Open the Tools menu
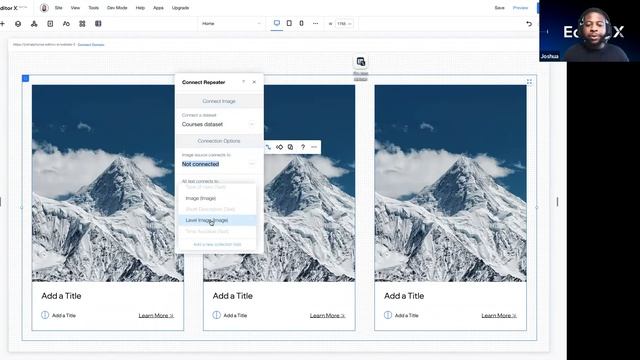 93,8
